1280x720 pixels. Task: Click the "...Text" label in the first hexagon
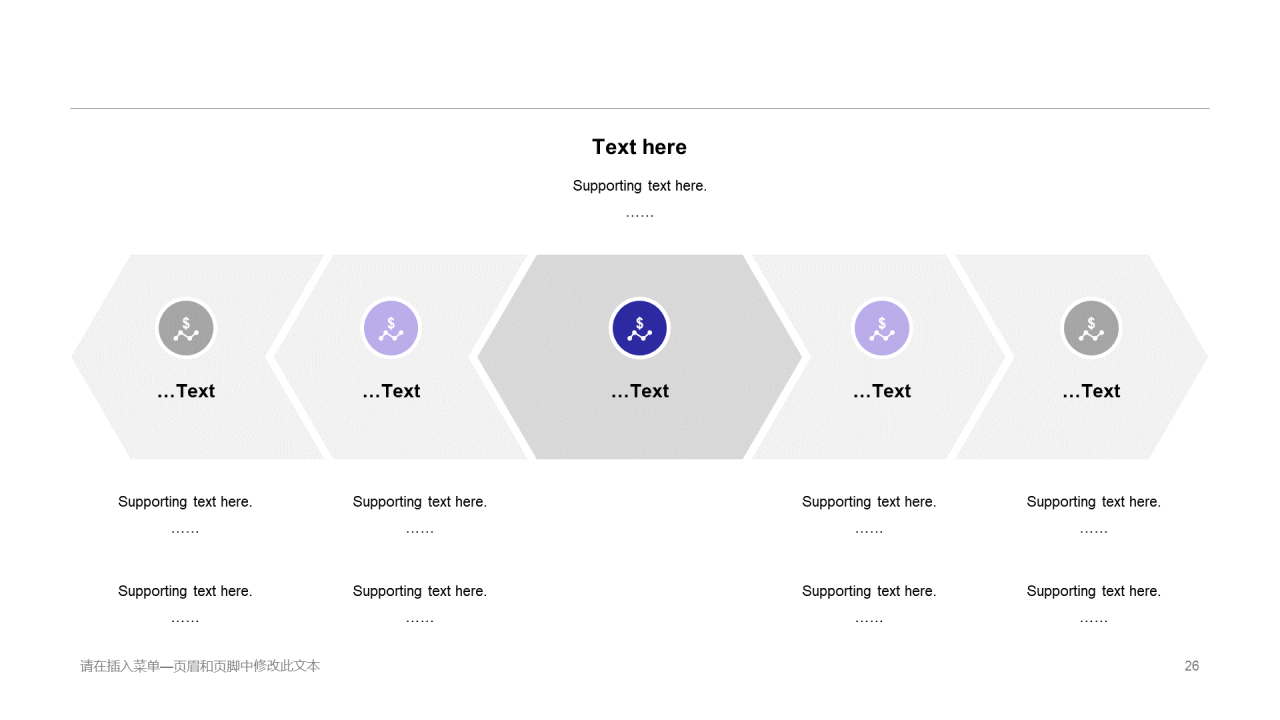(x=186, y=391)
